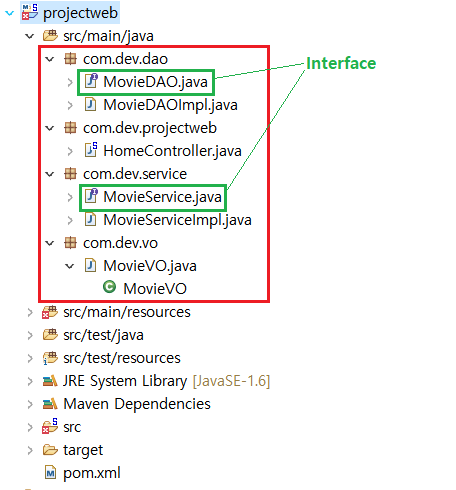
Task: Select the projectweb project label
Action: coord(80,13)
